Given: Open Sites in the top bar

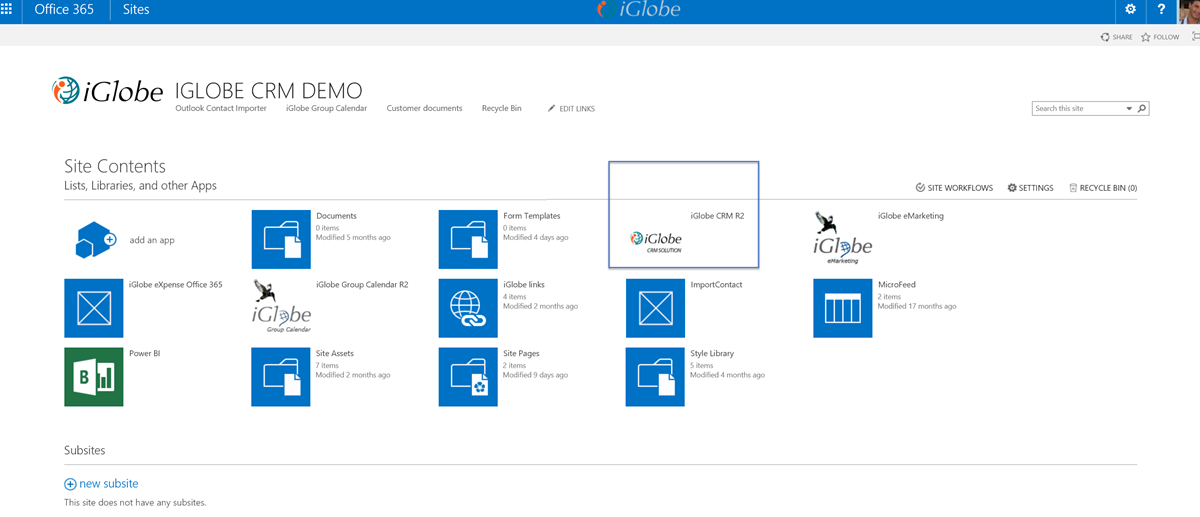Looking at the screenshot, I should [x=136, y=9].
